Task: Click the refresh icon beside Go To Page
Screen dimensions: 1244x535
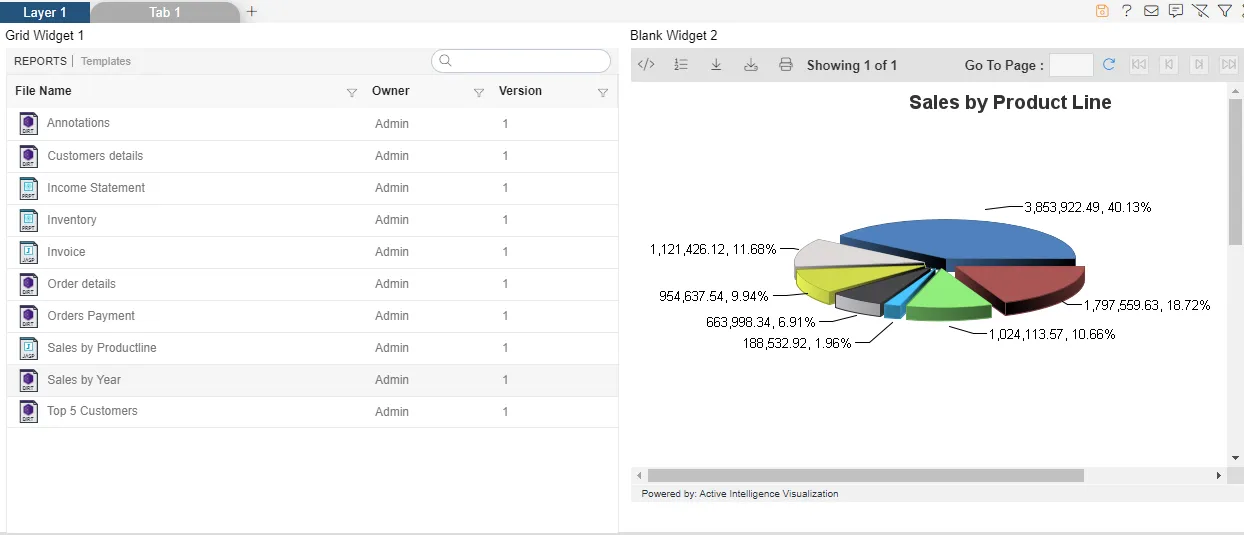Action: (1108, 65)
